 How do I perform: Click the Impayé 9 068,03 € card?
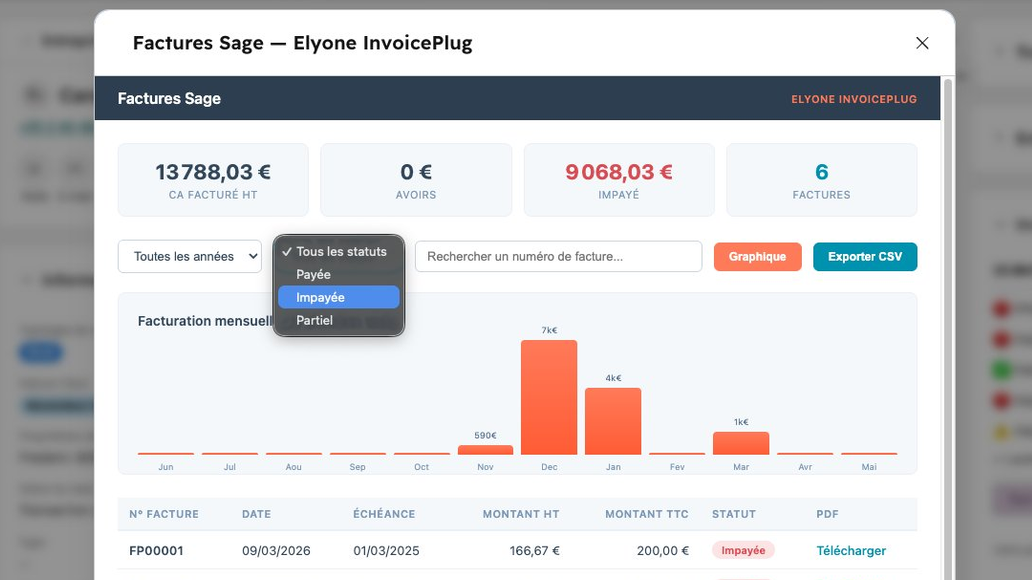click(619, 180)
